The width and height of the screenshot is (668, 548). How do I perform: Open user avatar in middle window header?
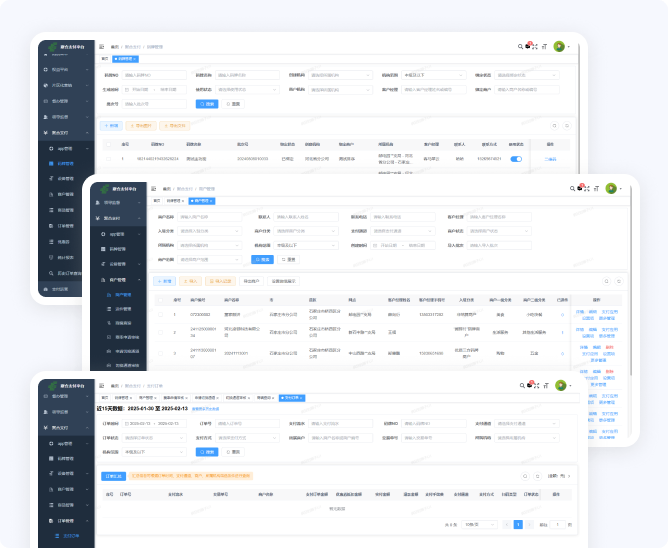click(x=611, y=188)
